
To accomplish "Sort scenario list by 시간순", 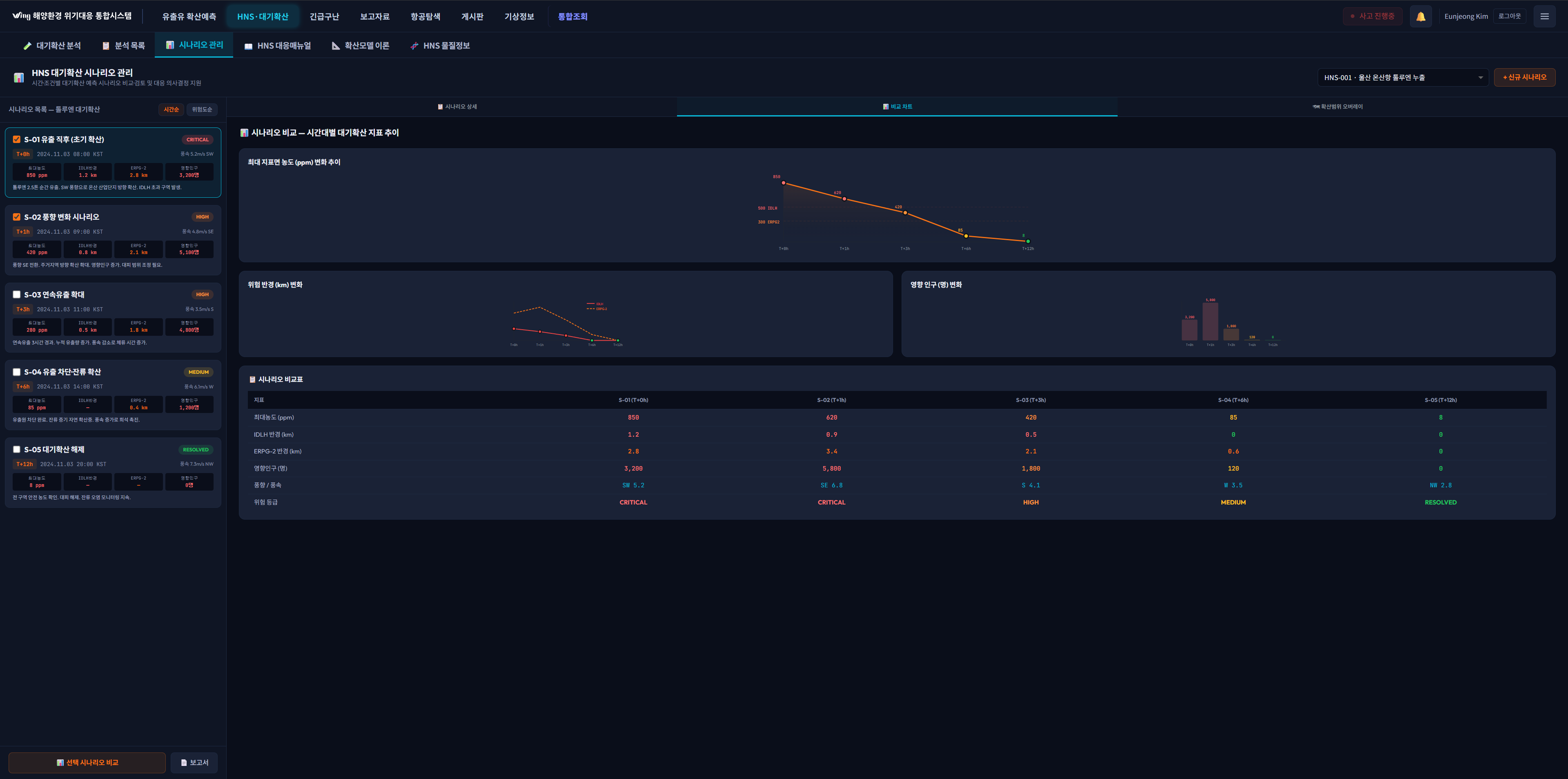I will pyautogui.click(x=171, y=109).
